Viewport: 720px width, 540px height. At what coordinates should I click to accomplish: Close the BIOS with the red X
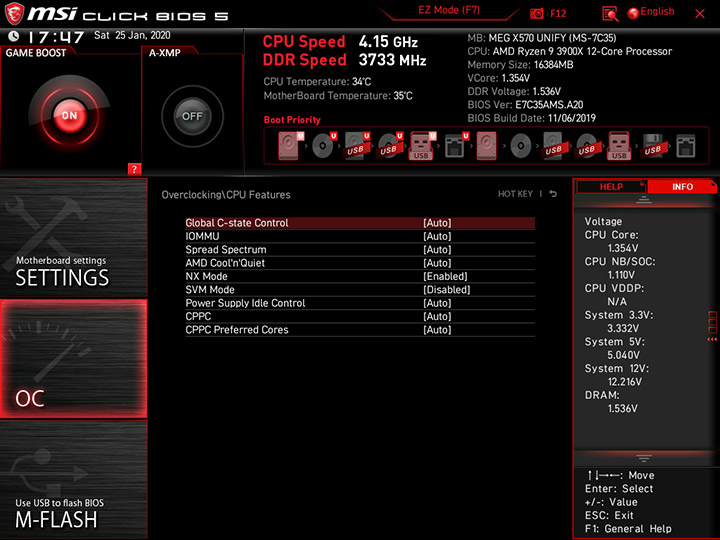(x=700, y=14)
